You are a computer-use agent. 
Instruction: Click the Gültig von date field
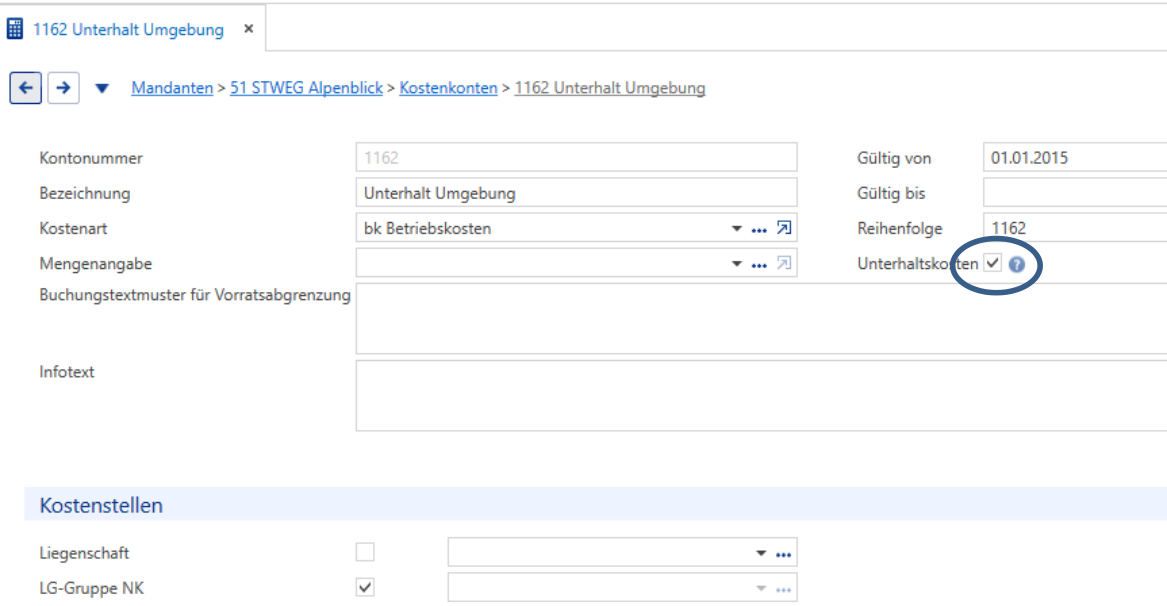(1075, 157)
